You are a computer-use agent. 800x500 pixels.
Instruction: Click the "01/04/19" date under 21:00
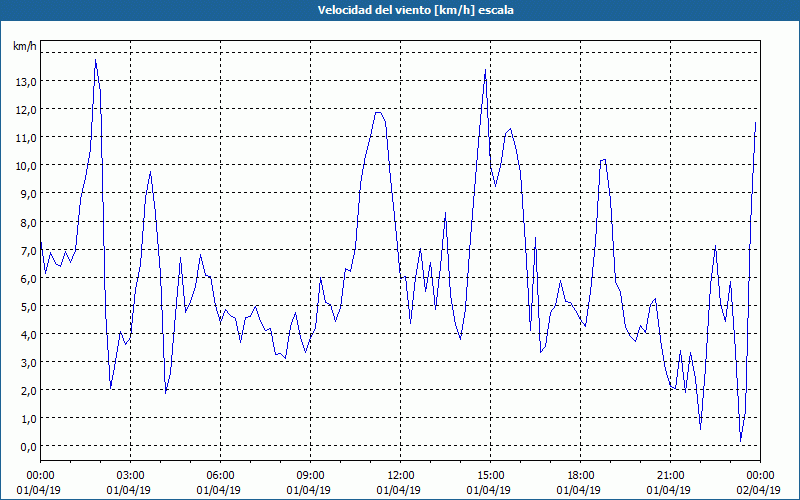click(668, 490)
